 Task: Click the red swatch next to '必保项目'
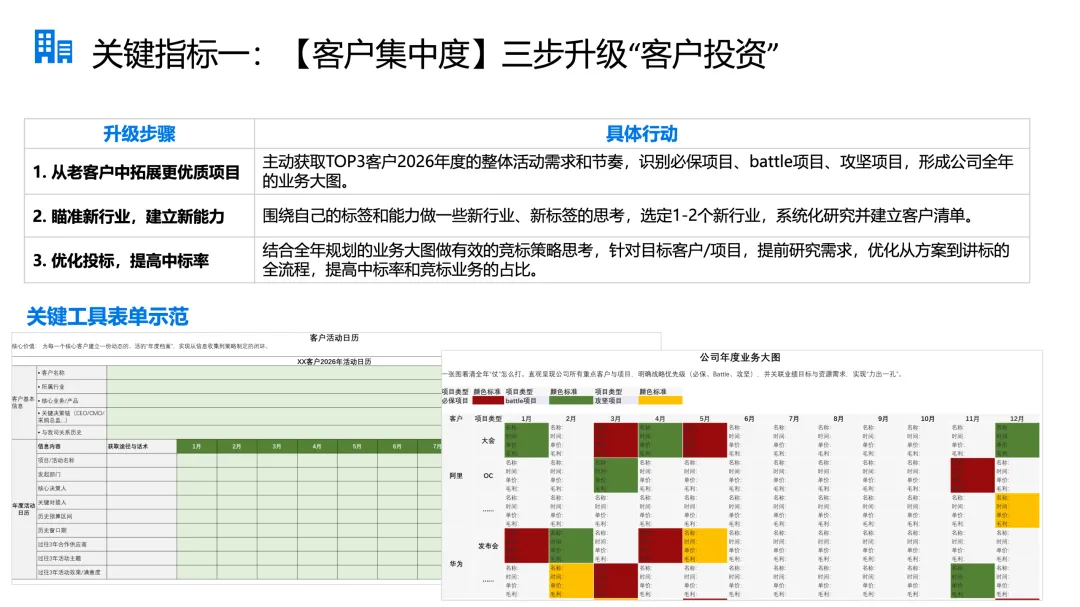click(x=488, y=400)
